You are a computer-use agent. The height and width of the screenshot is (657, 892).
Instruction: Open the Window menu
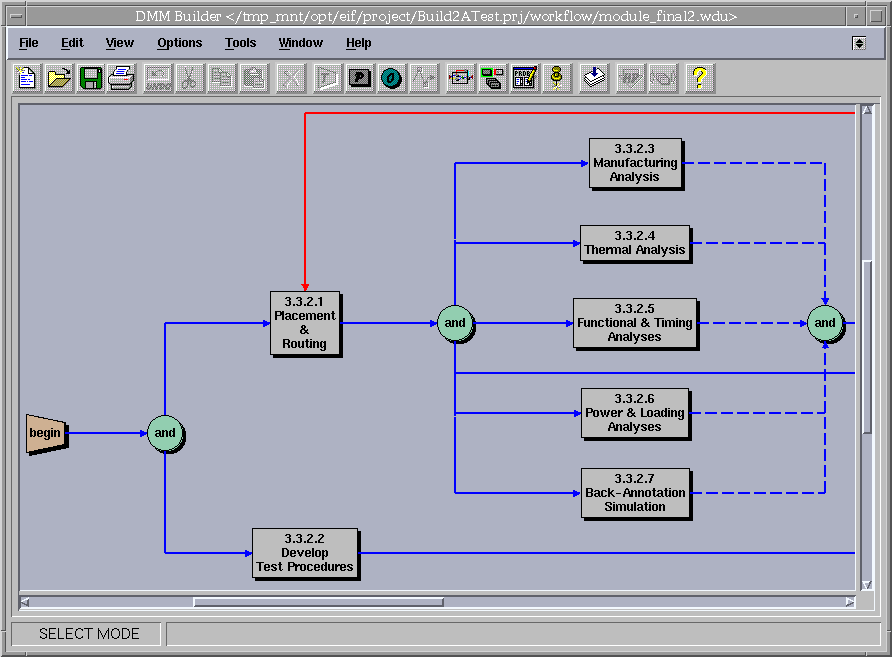click(300, 43)
